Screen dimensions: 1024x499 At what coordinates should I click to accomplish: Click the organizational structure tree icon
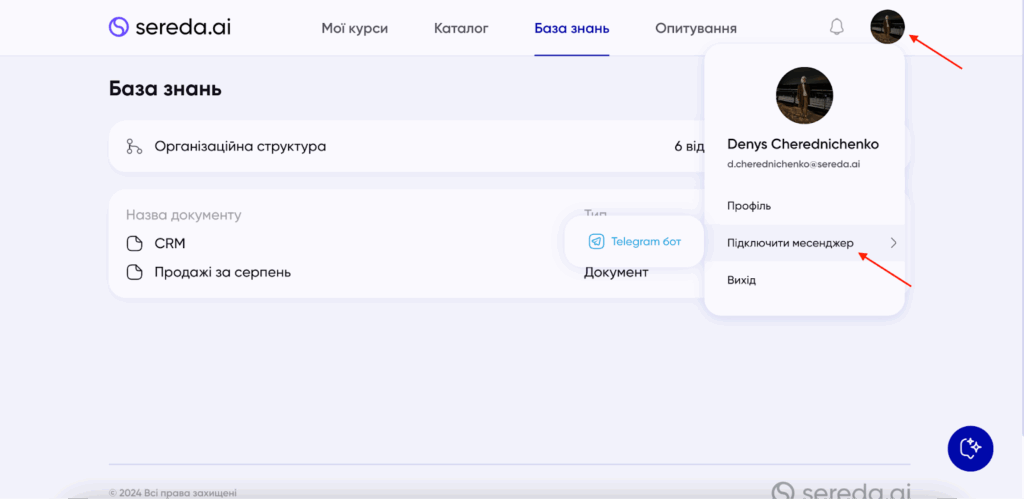tap(134, 147)
